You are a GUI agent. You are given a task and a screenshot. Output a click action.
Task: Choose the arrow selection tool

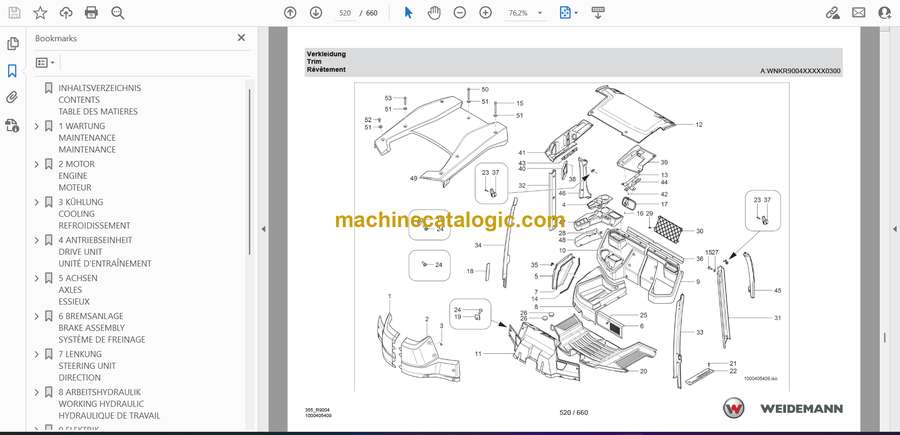(408, 13)
